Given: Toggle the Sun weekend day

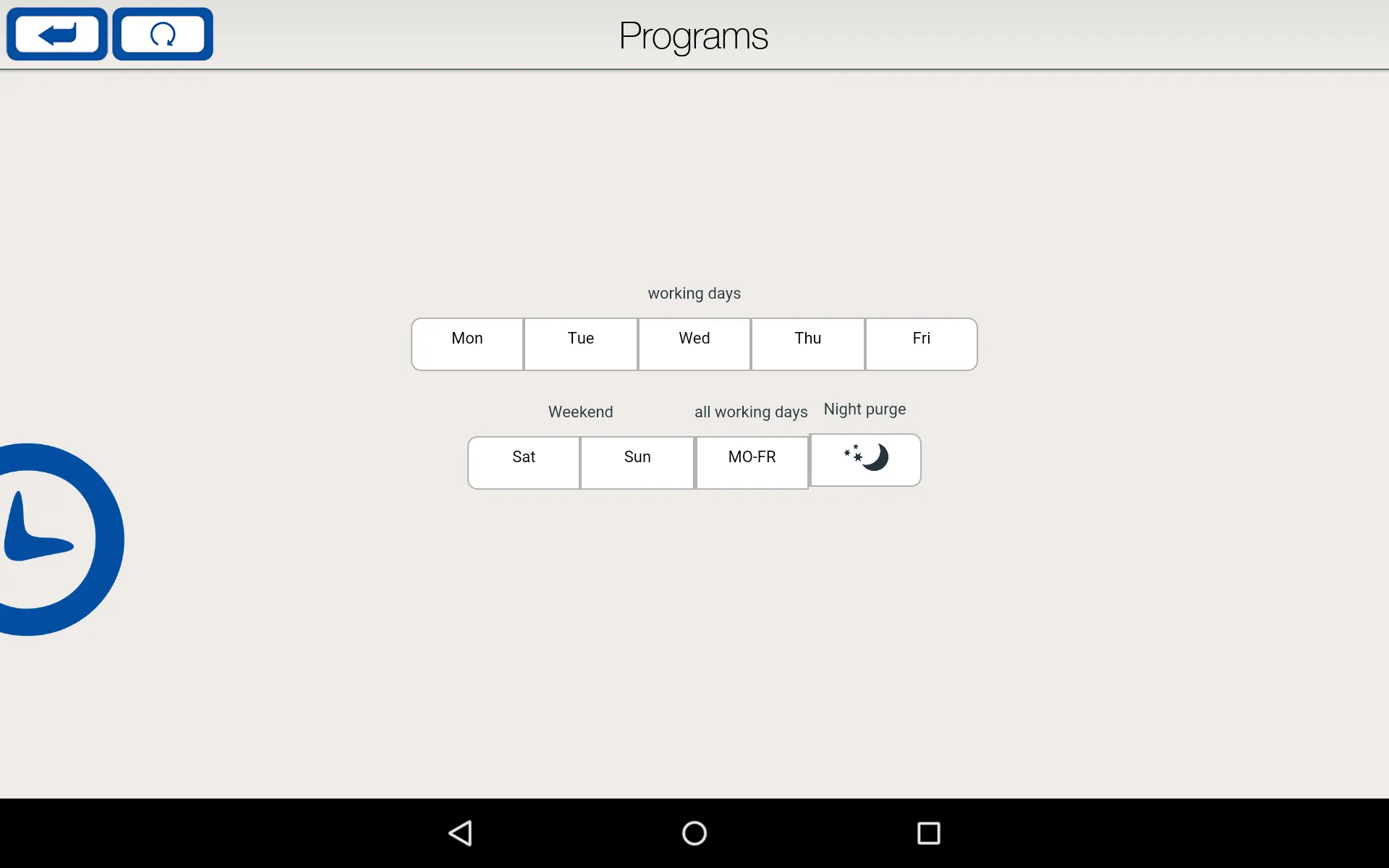Looking at the screenshot, I should click(x=636, y=456).
